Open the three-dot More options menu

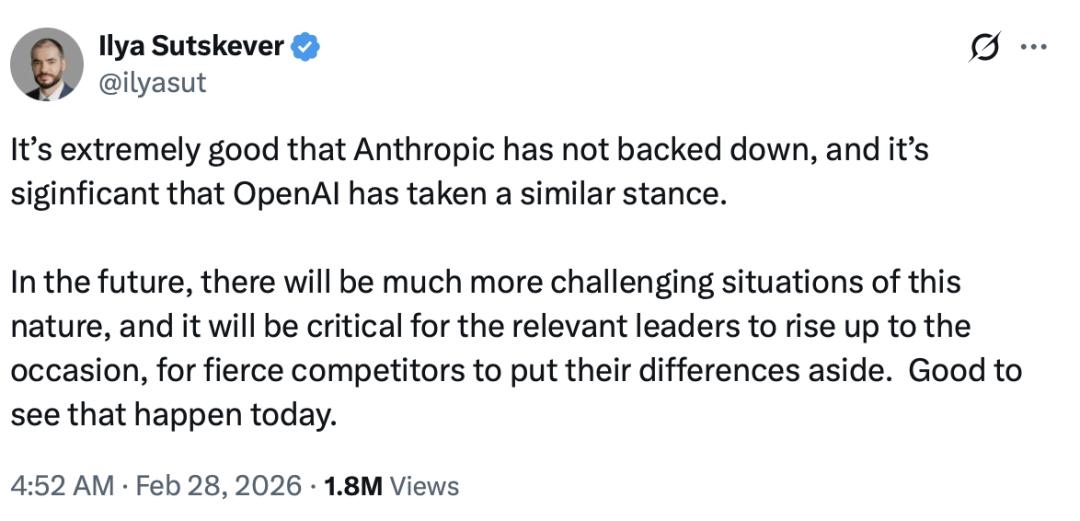click(1031, 48)
